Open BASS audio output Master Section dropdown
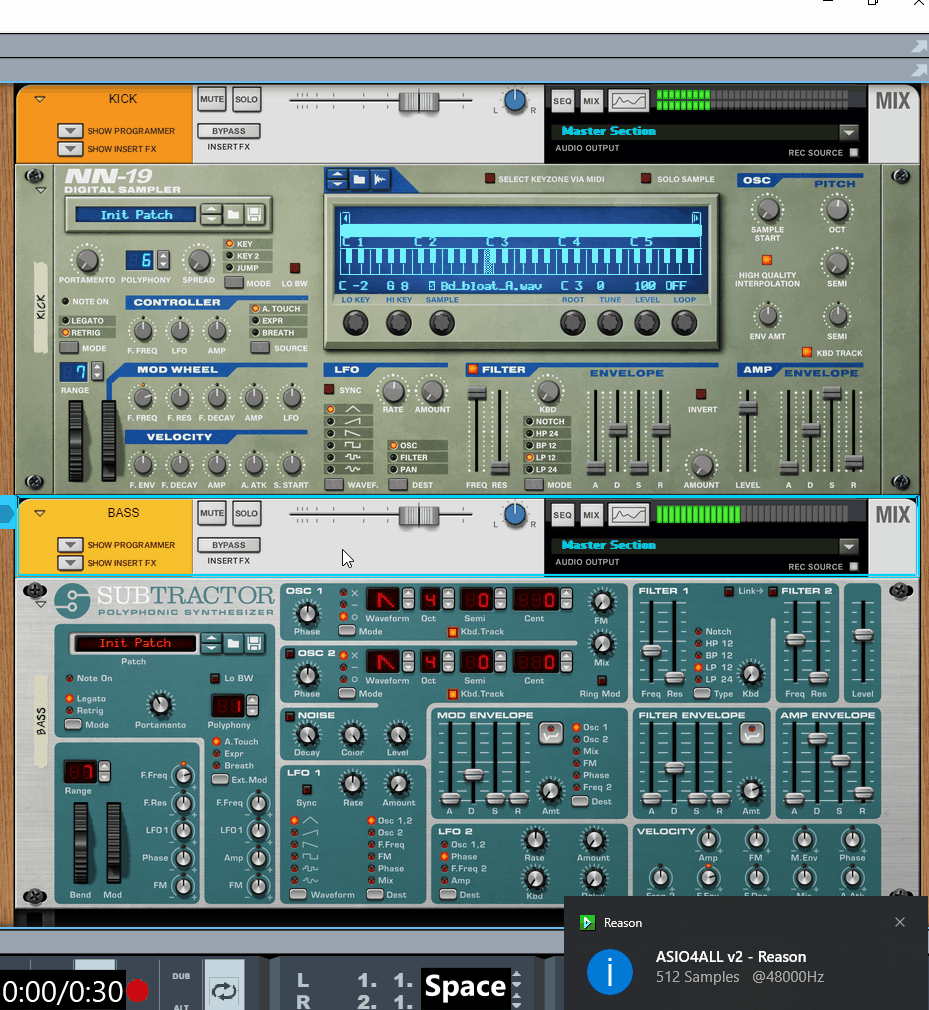Viewport: 929px width, 1010px height. point(848,546)
